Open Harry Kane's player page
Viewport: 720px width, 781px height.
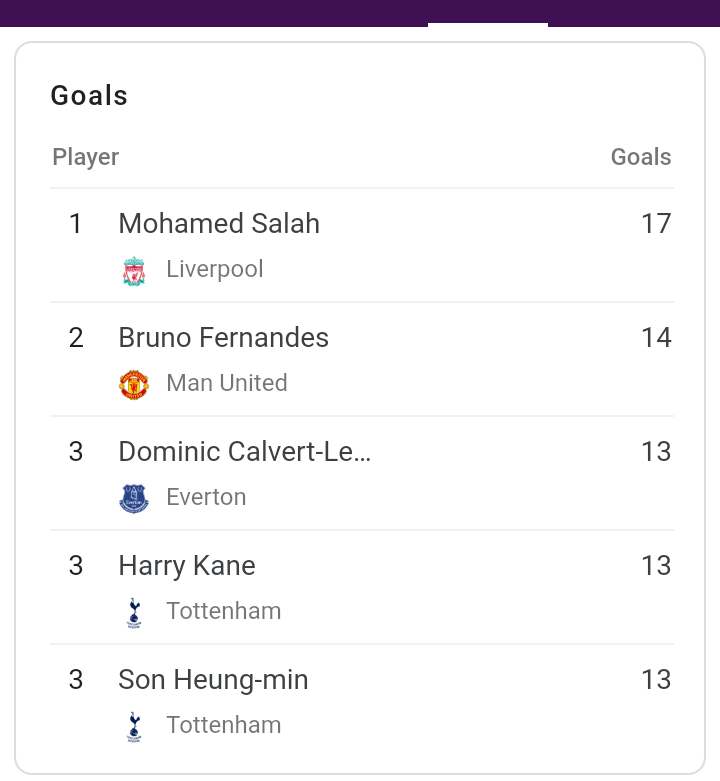[187, 566]
